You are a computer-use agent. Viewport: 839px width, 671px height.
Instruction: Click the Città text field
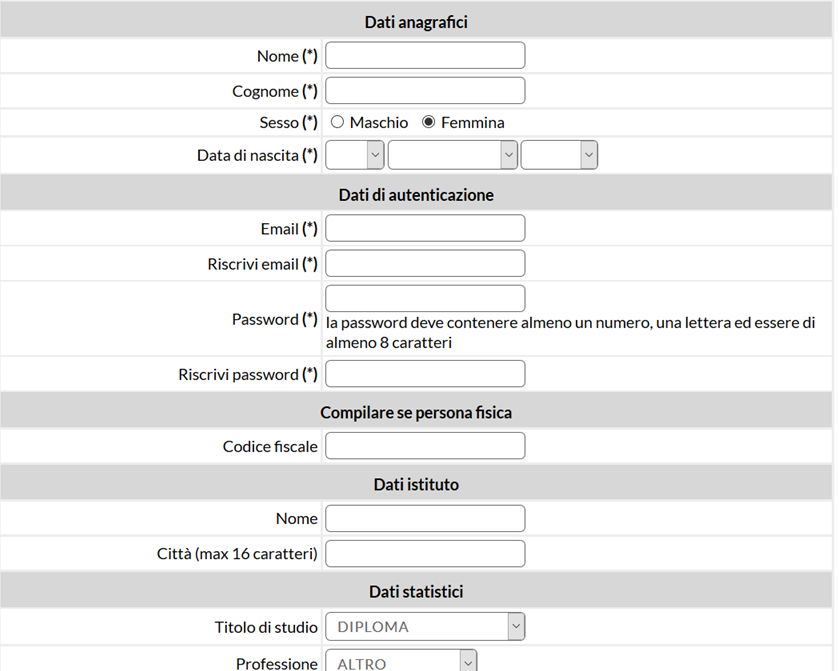[x=425, y=553]
